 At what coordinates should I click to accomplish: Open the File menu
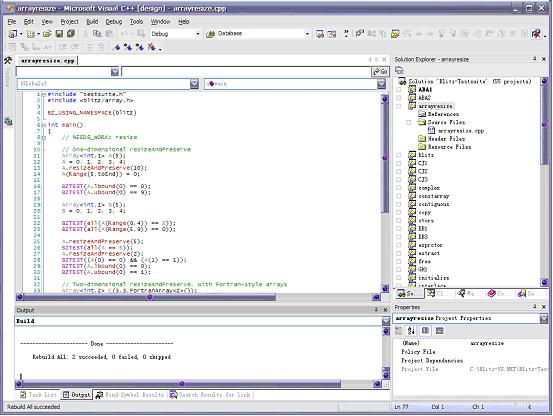[x=12, y=22]
